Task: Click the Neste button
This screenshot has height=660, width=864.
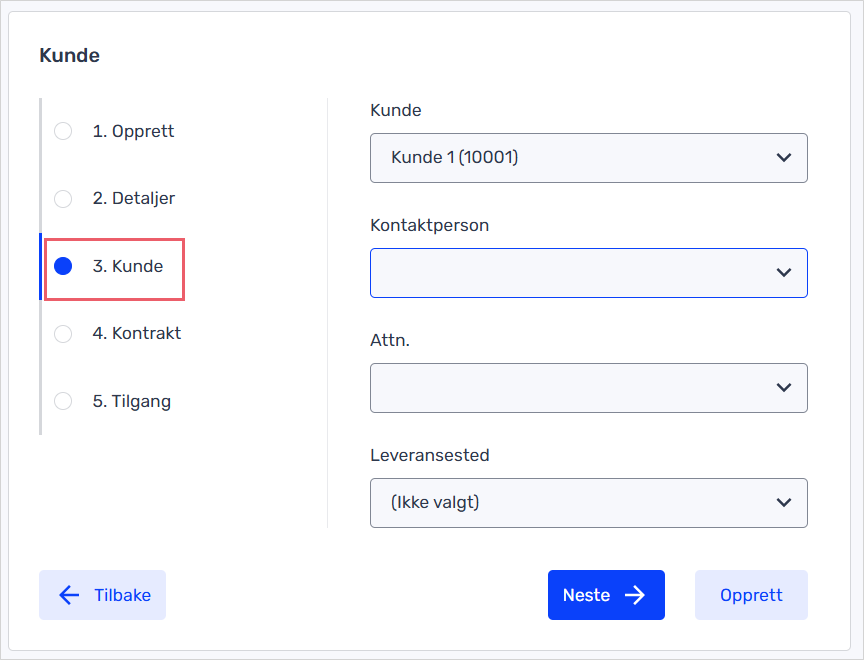Action: point(606,595)
